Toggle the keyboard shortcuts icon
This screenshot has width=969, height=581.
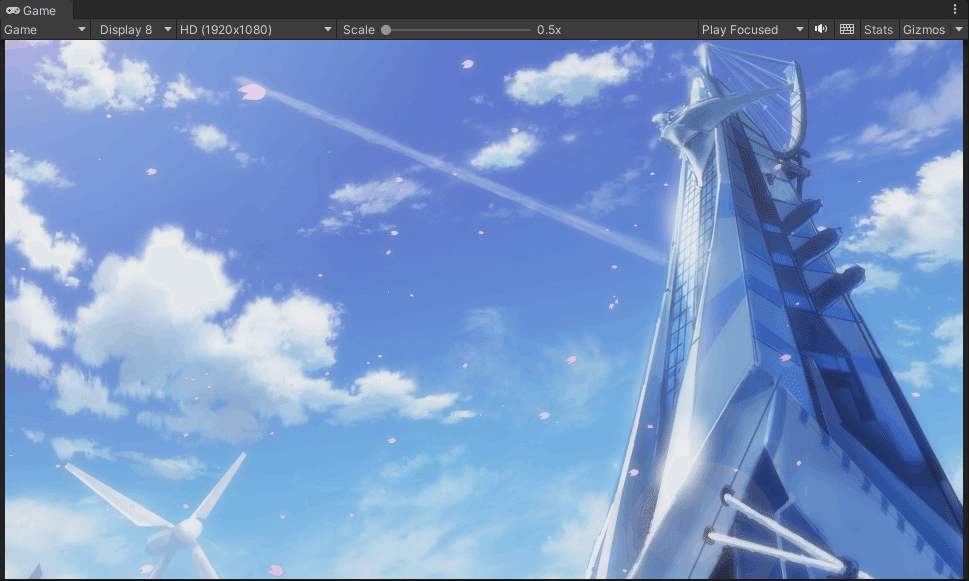(x=847, y=29)
